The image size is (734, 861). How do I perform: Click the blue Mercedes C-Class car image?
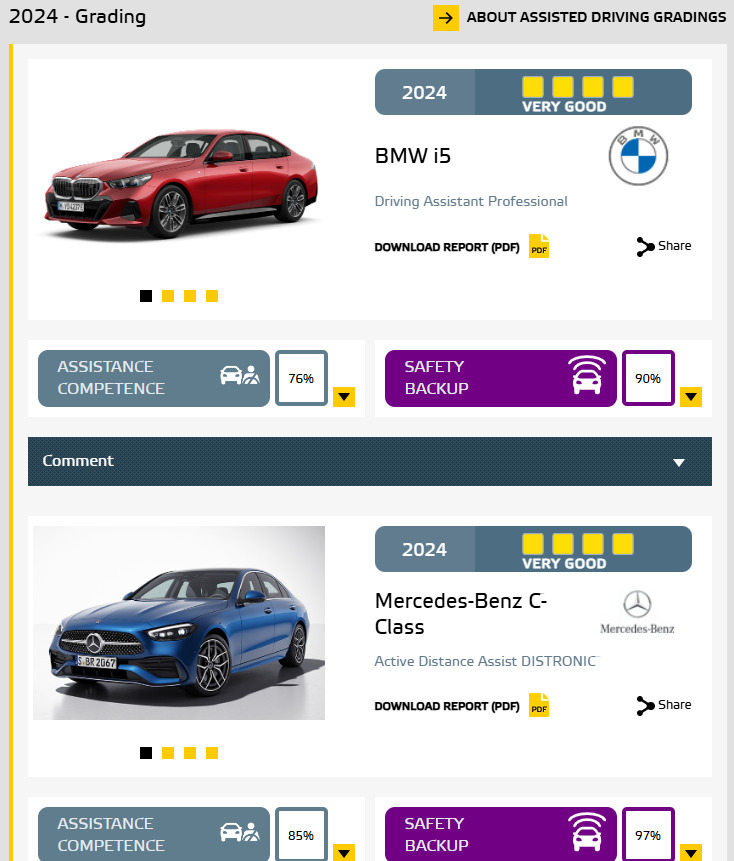click(x=179, y=623)
